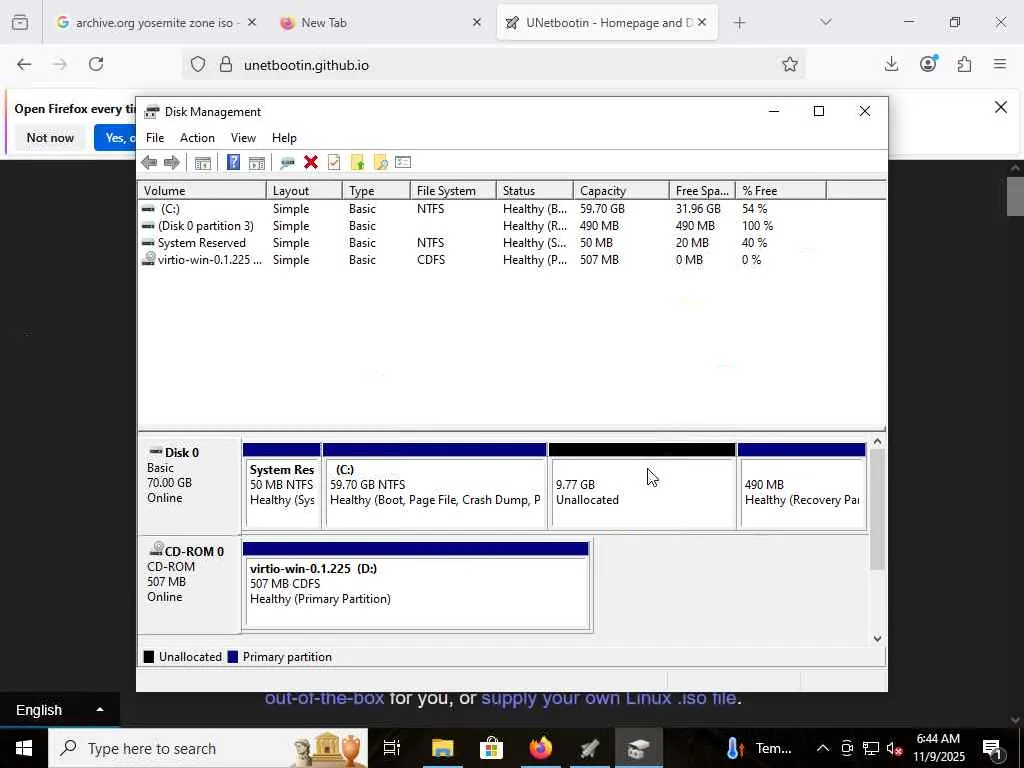This screenshot has width=1024, height=768.
Task: Open the File menu in Disk Management
Action: point(155,138)
